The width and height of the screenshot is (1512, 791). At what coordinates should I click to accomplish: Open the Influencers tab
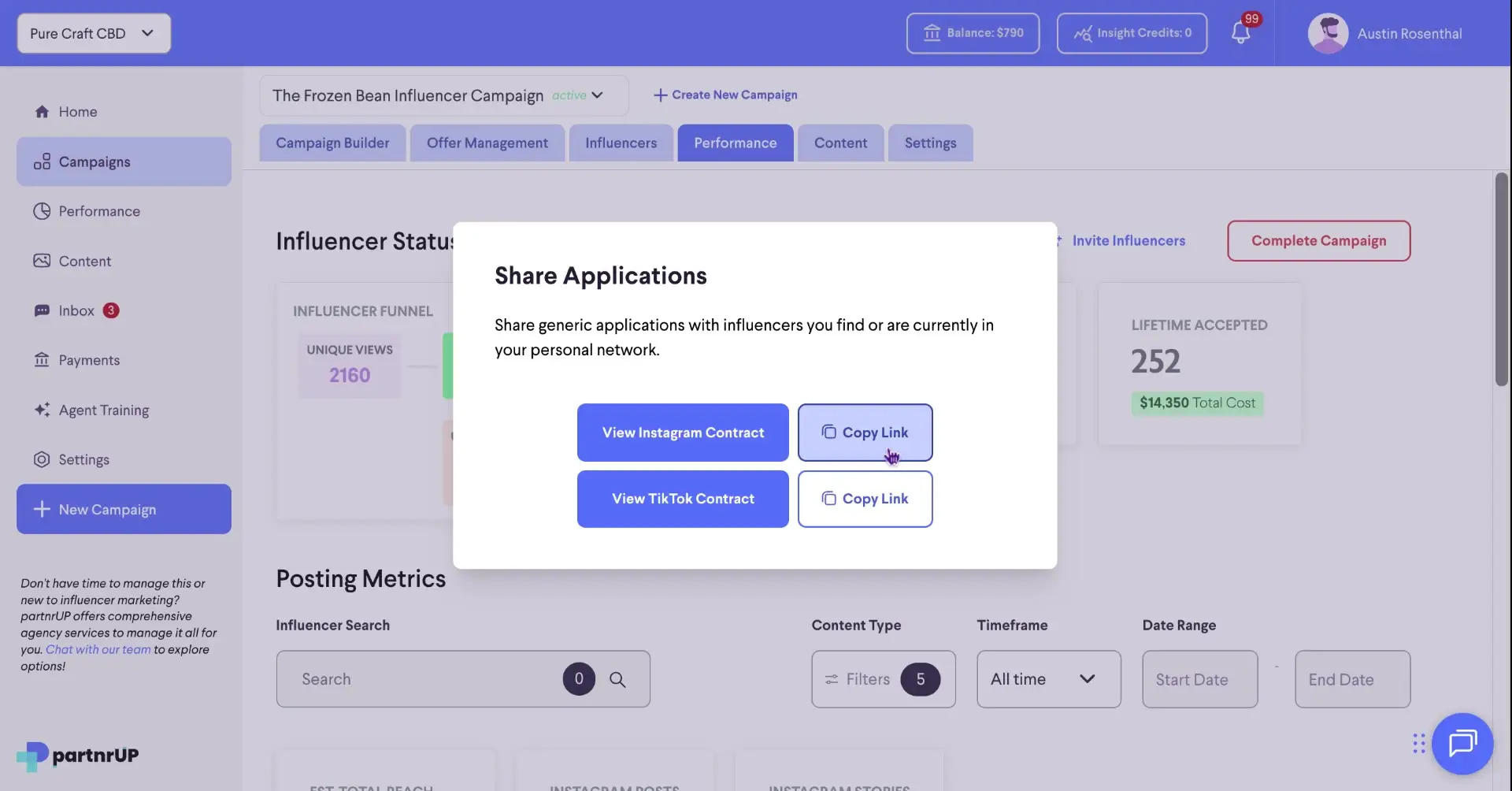click(x=621, y=143)
